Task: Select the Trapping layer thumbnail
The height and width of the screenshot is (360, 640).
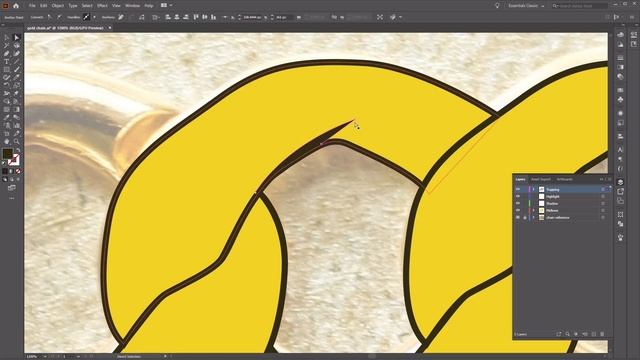Action: coord(542,189)
